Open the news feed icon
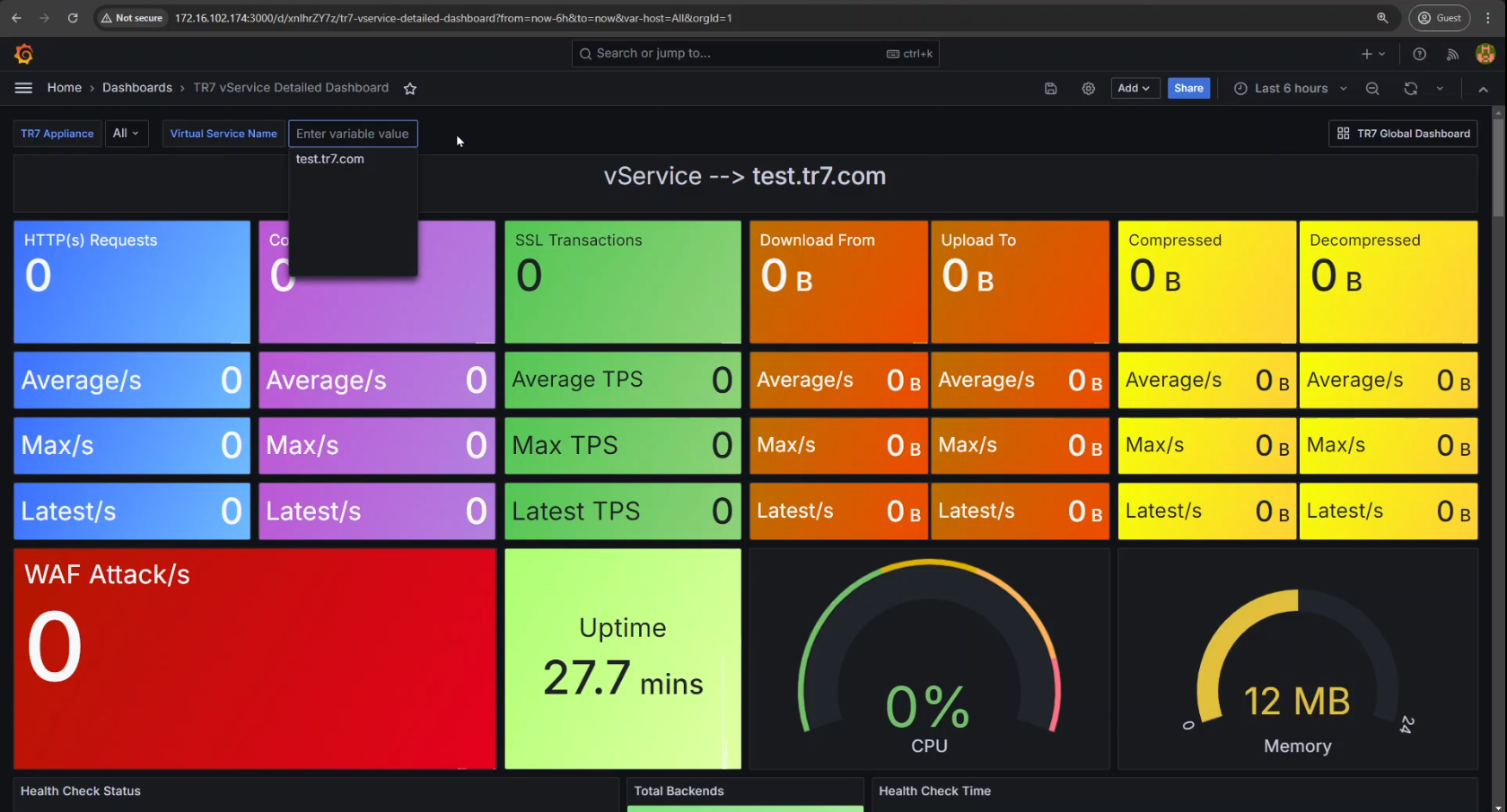 tap(1452, 54)
